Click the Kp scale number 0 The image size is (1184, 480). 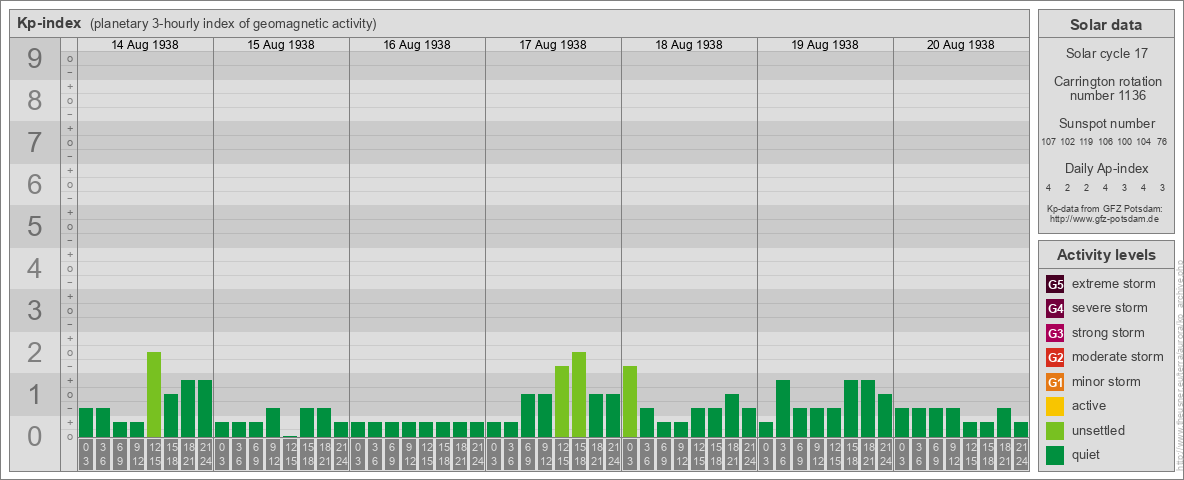point(35,436)
